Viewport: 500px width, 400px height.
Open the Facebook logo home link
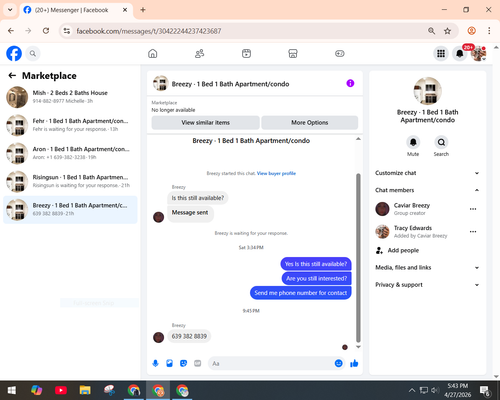pyautogui.click(x=14, y=53)
